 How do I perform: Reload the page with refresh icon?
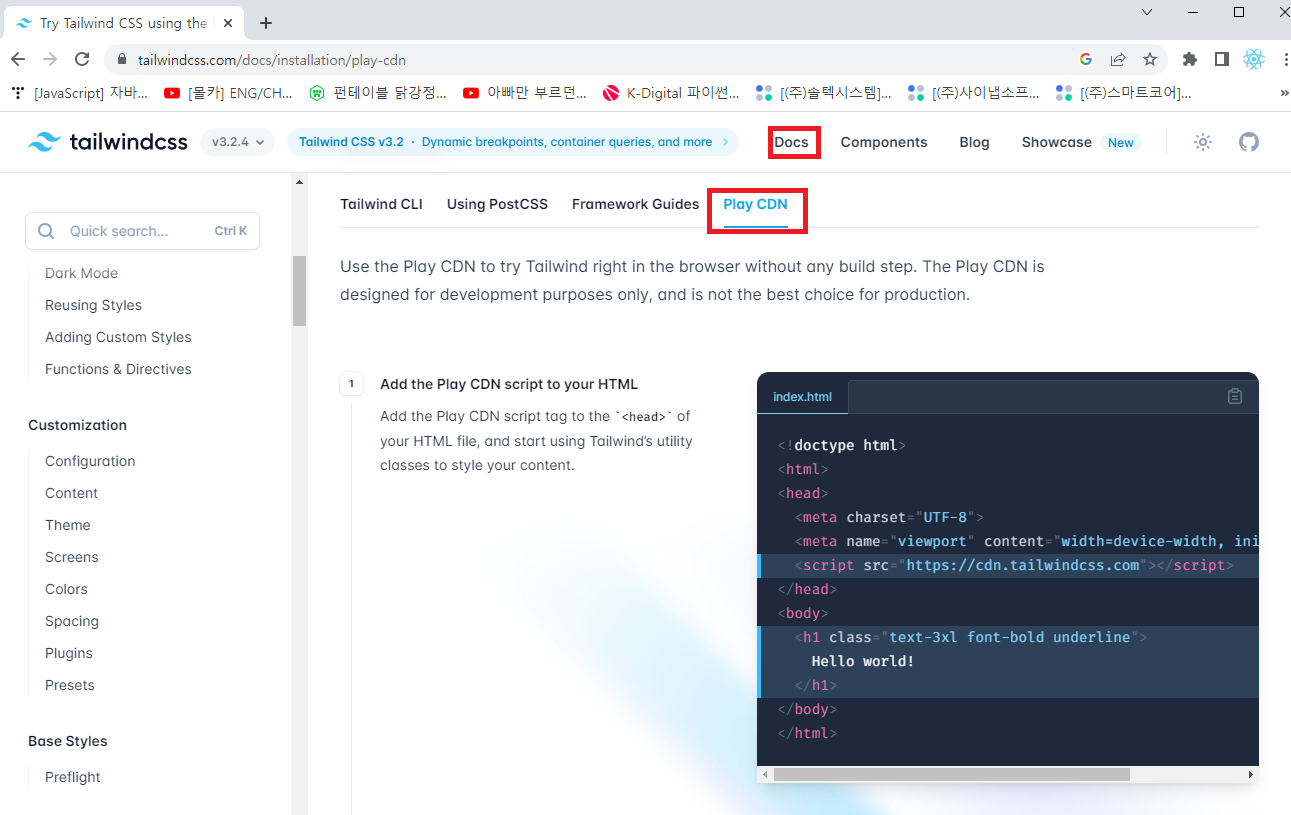[x=82, y=60]
